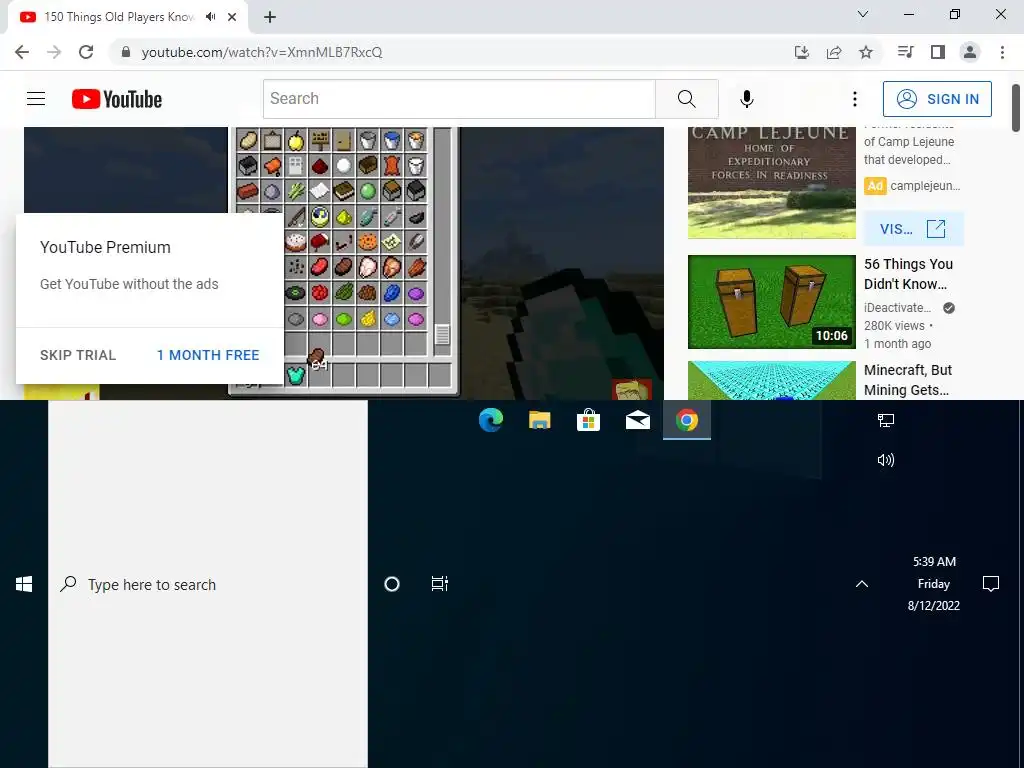1024x768 pixels.
Task: Search with voice microphone icon
Action: [747, 99]
